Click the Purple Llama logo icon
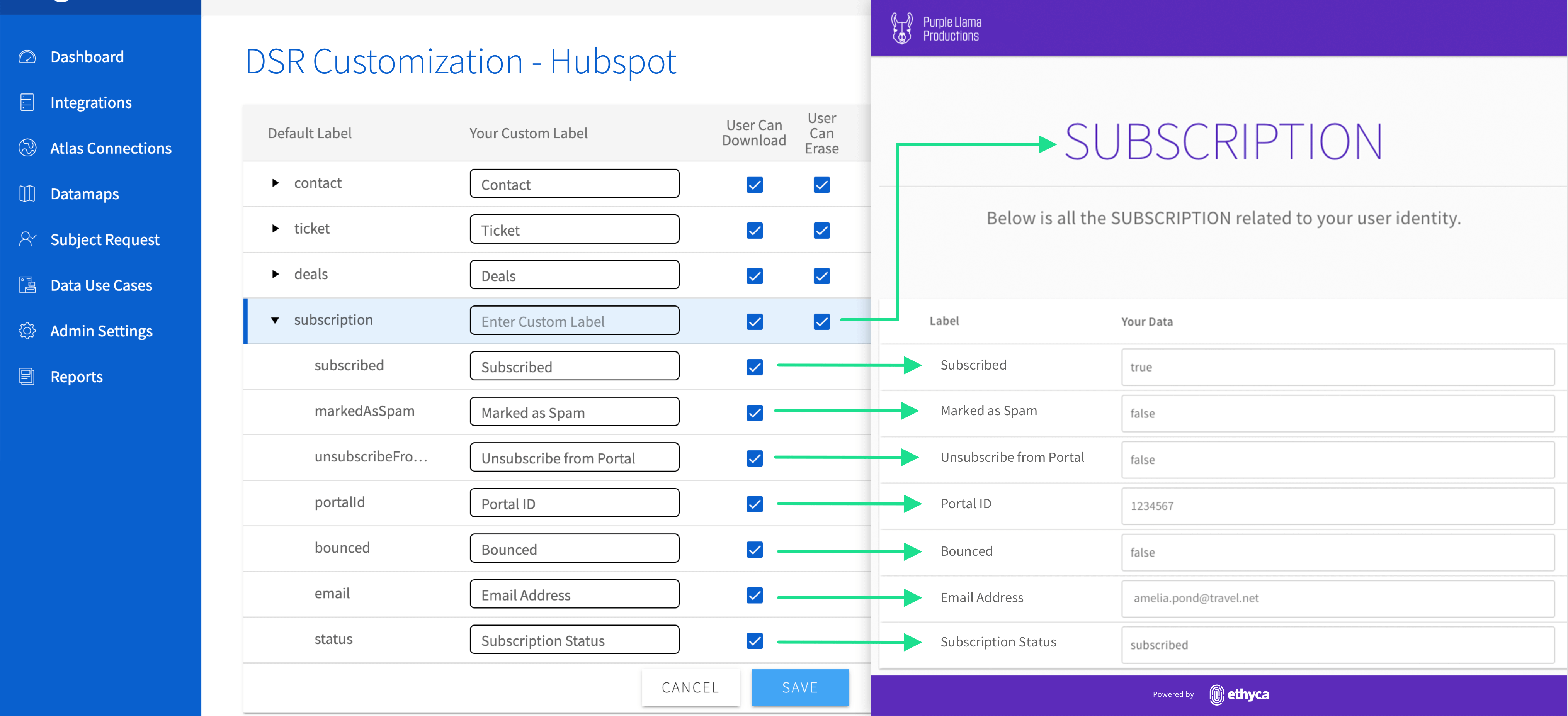 coord(901,28)
